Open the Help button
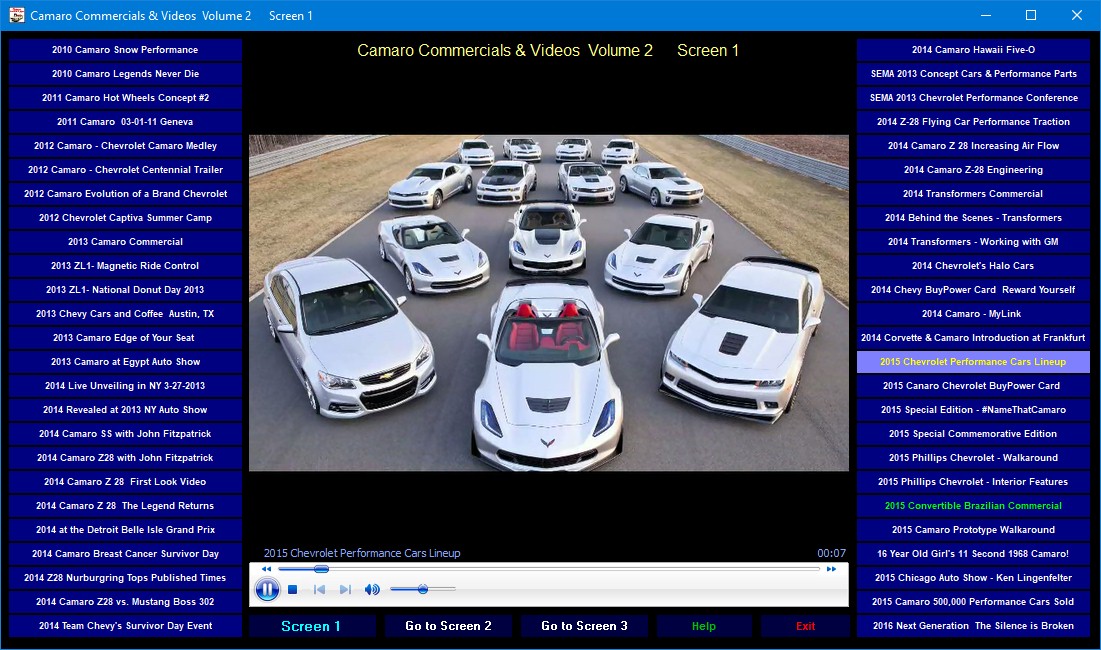The height and width of the screenshot is (650, 1101). pyautogui.click(x=704, y=626)
